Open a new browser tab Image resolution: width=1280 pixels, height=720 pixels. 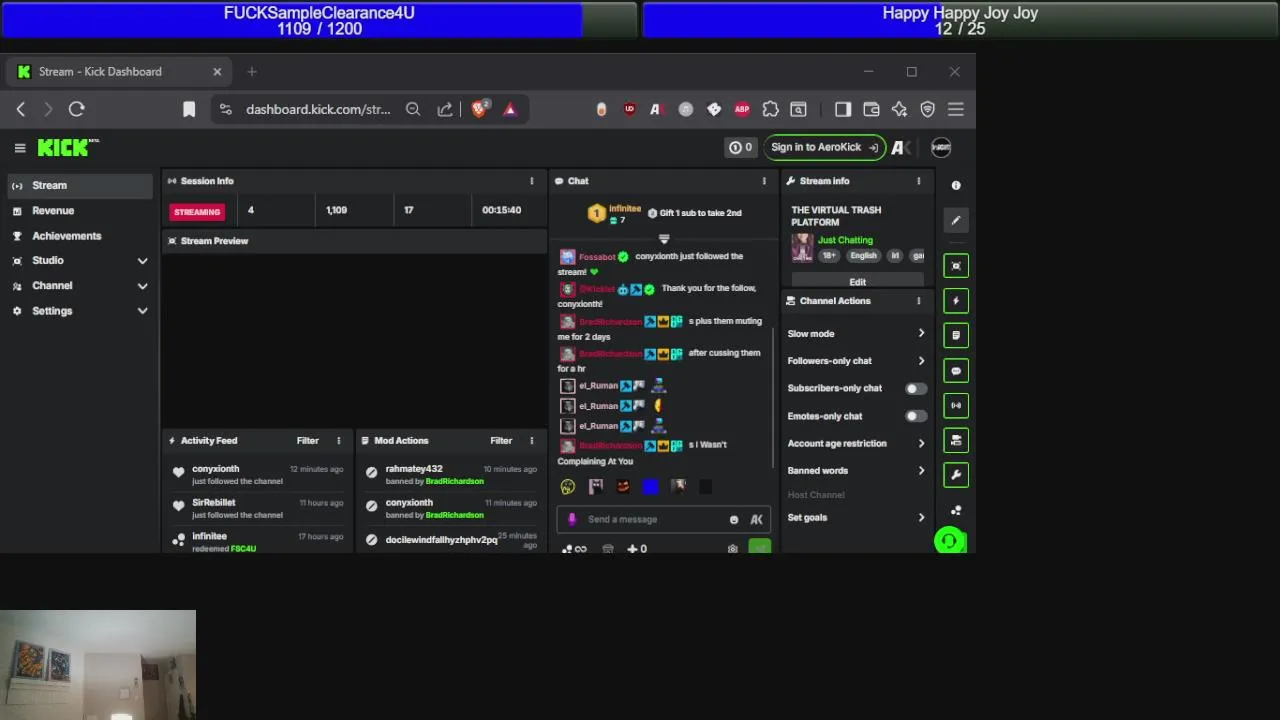click(252, 72)
